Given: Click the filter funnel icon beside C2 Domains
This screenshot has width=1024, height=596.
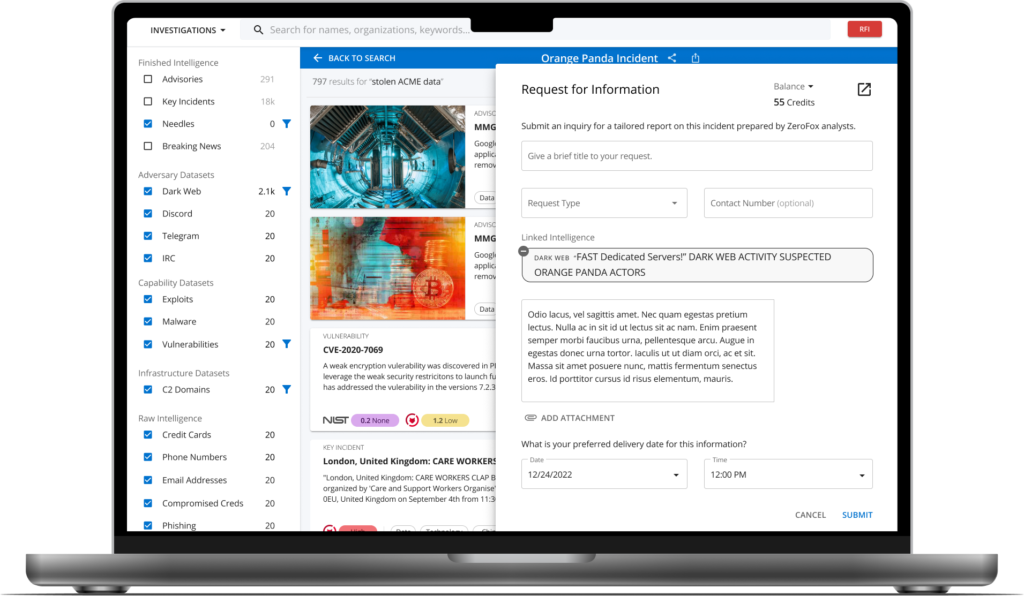Looking at the screenshot, I should click(286, 389).
